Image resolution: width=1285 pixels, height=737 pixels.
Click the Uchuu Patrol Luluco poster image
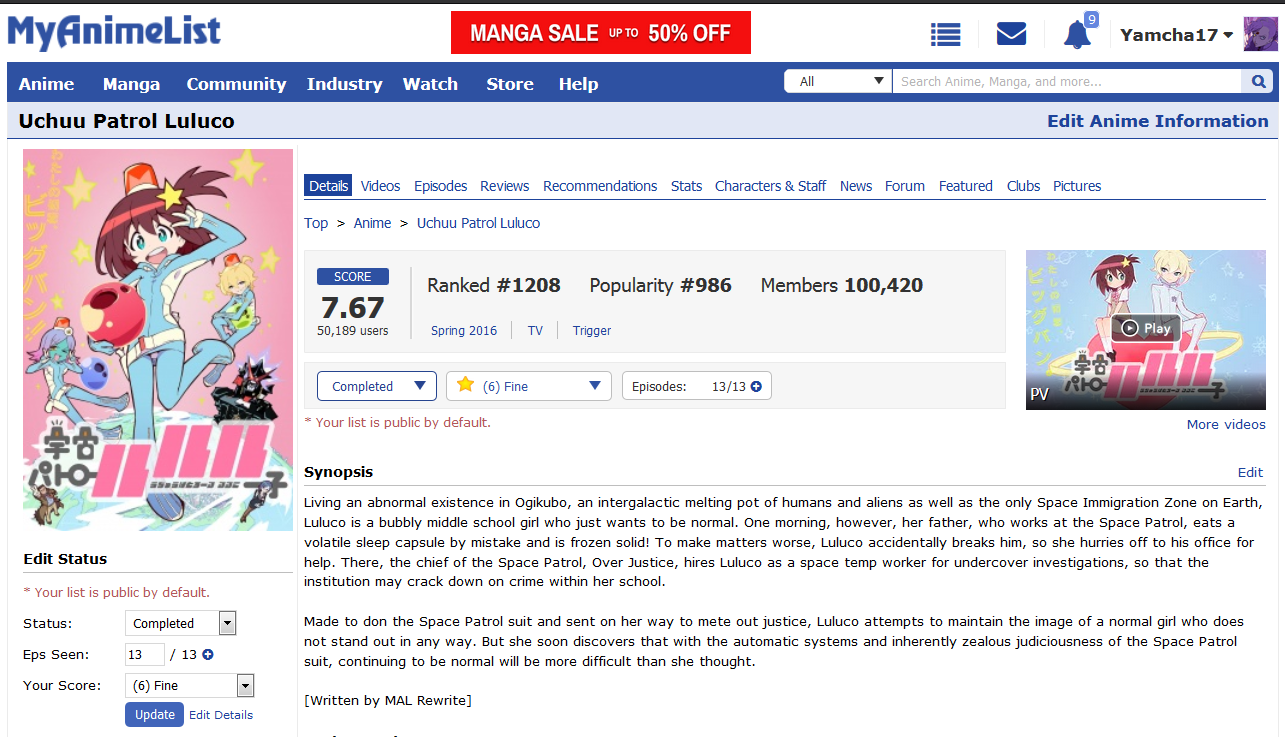pos(158,340)
